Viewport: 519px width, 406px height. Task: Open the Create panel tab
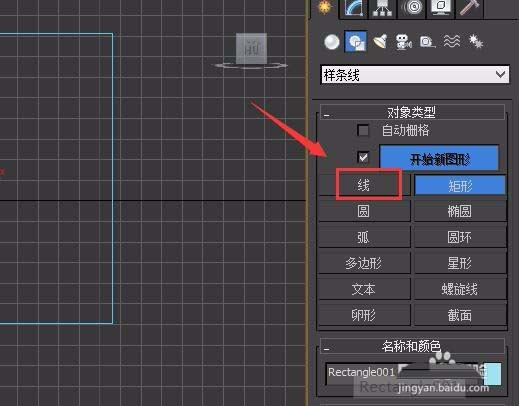[324, 8]
